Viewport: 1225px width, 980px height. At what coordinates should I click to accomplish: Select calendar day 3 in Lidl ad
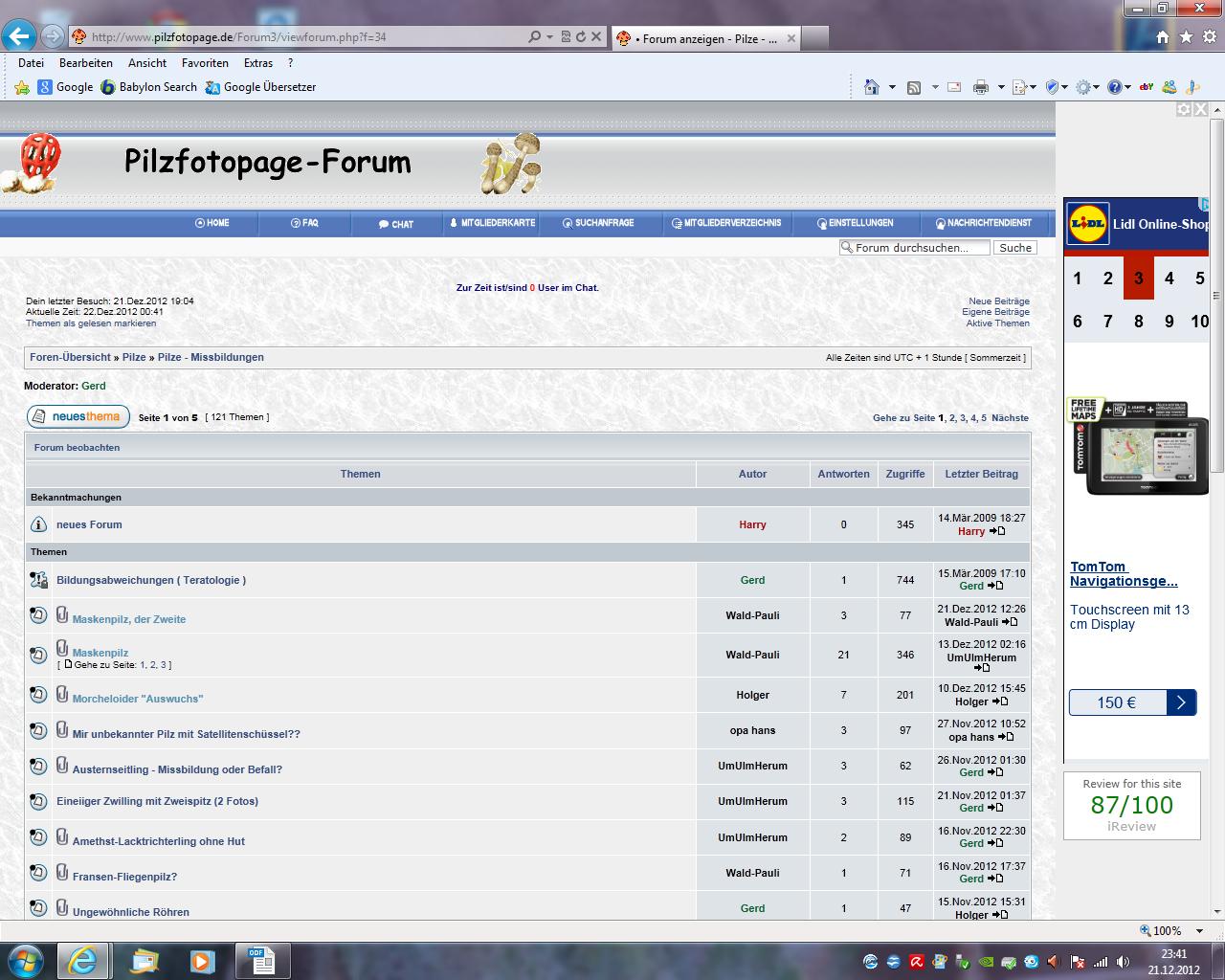pos(1138,278)
